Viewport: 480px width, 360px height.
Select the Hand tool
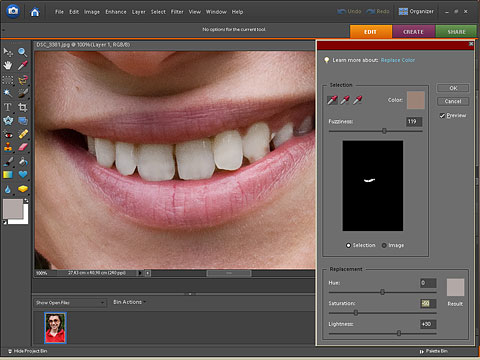coord(8,65)
